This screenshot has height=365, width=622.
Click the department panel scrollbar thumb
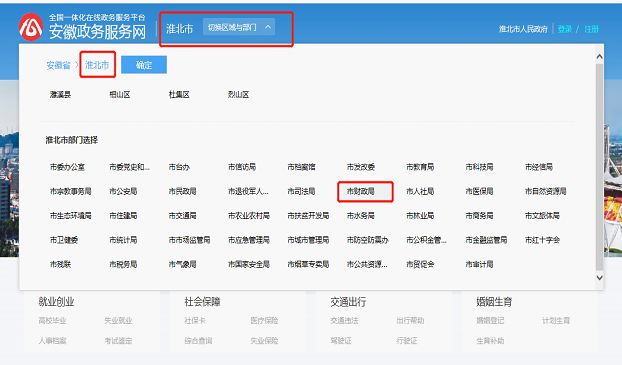599,167
